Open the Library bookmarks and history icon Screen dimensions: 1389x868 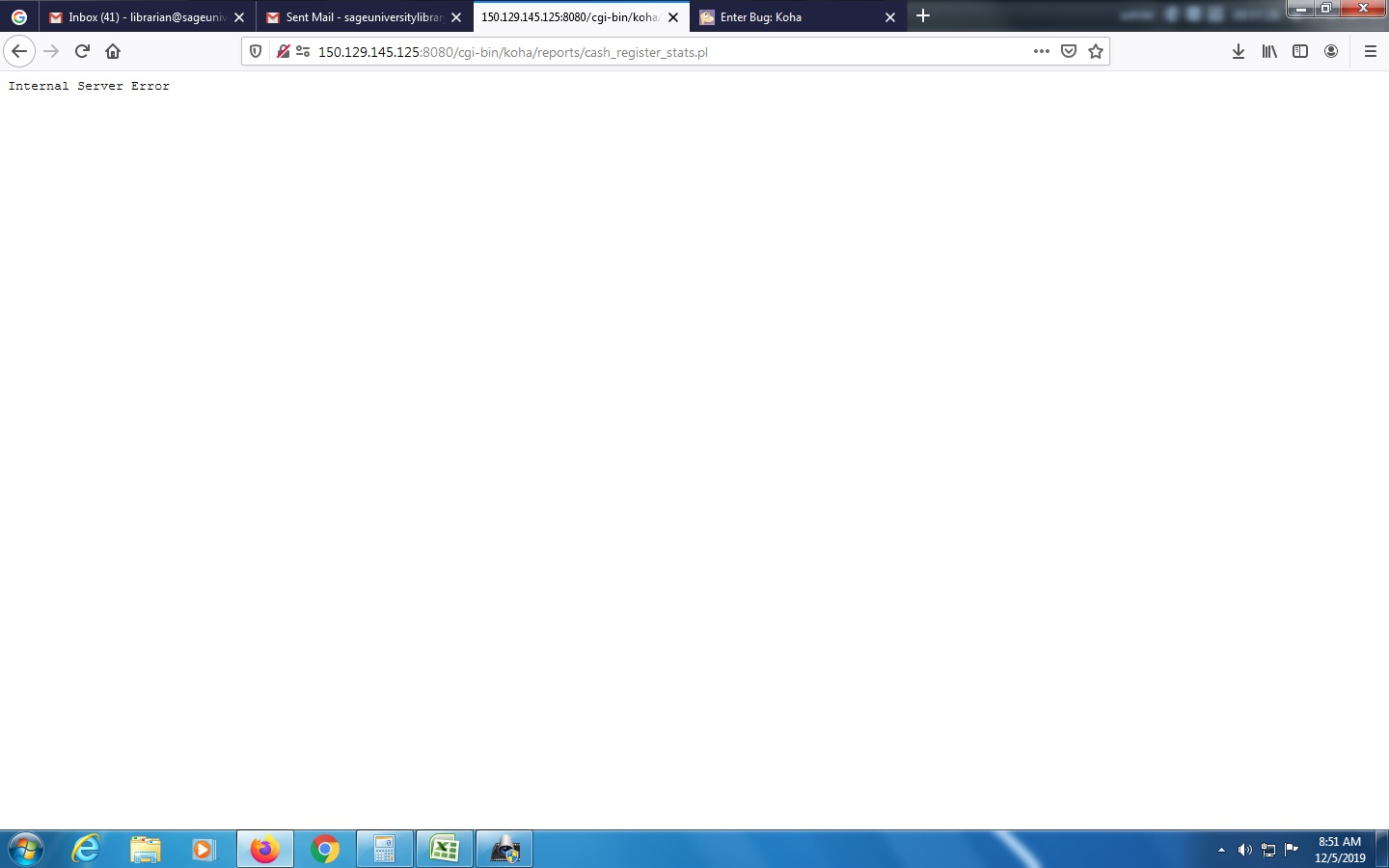click(1269, 52)
